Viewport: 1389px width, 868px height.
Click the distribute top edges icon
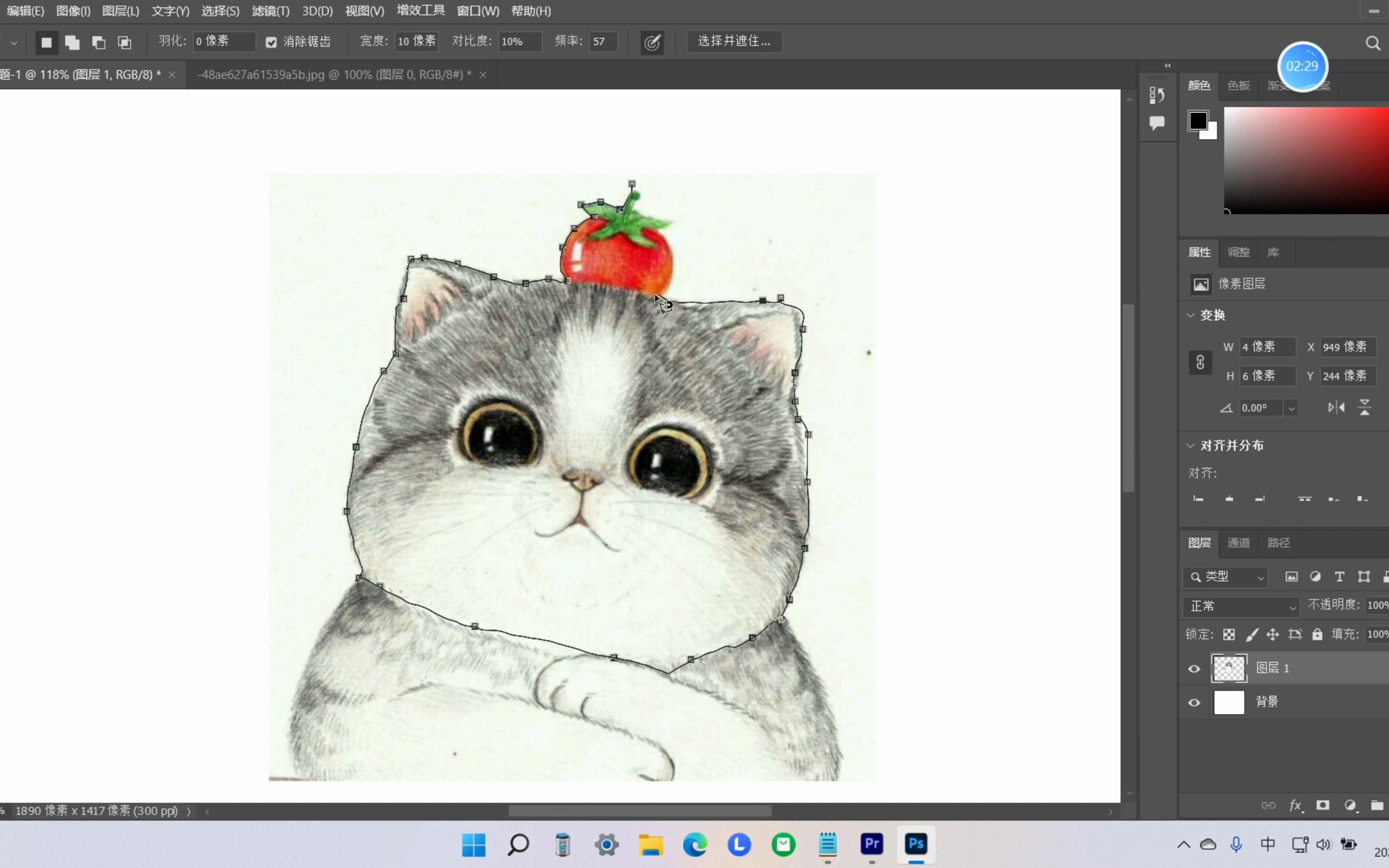click(x=1305, y=498)
